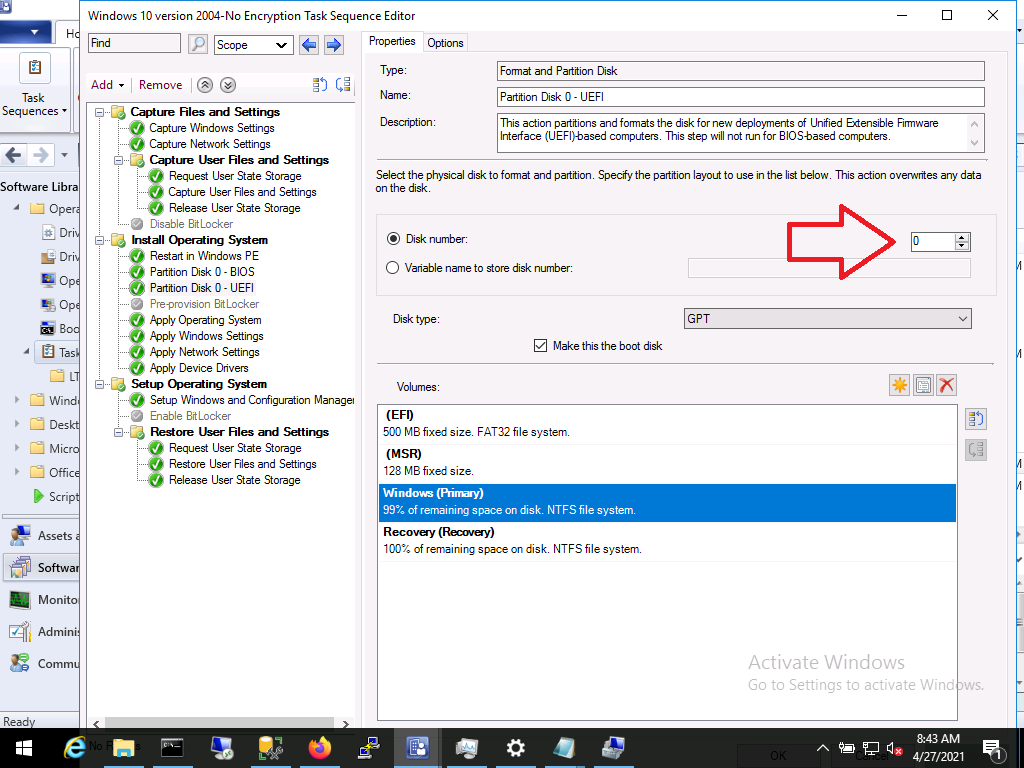Select the Apply Network Settings step

[x=204, y=352]
